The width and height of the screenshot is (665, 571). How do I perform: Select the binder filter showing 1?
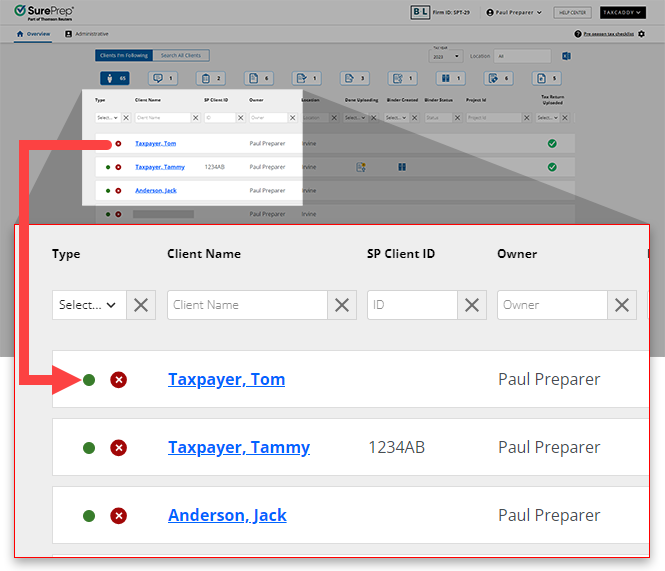pos(450,78)
